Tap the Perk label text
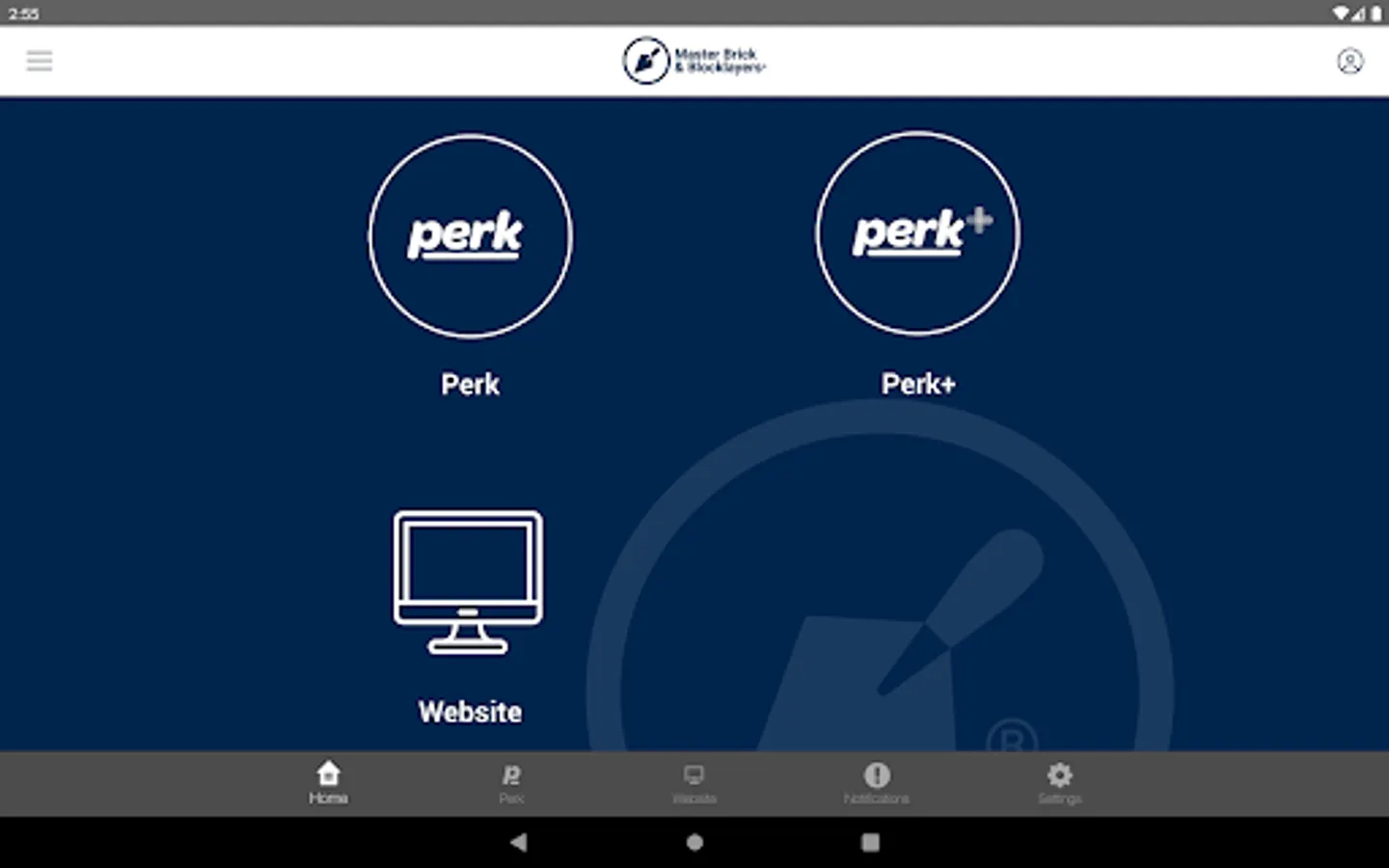This screenshot has height=868, width=1389. [470, 384]
